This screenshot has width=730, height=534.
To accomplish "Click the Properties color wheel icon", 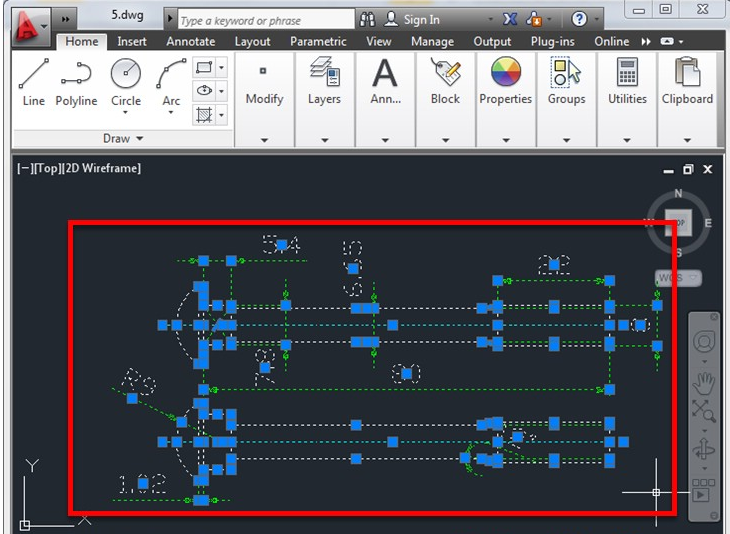I will click(x=506, y=72).
